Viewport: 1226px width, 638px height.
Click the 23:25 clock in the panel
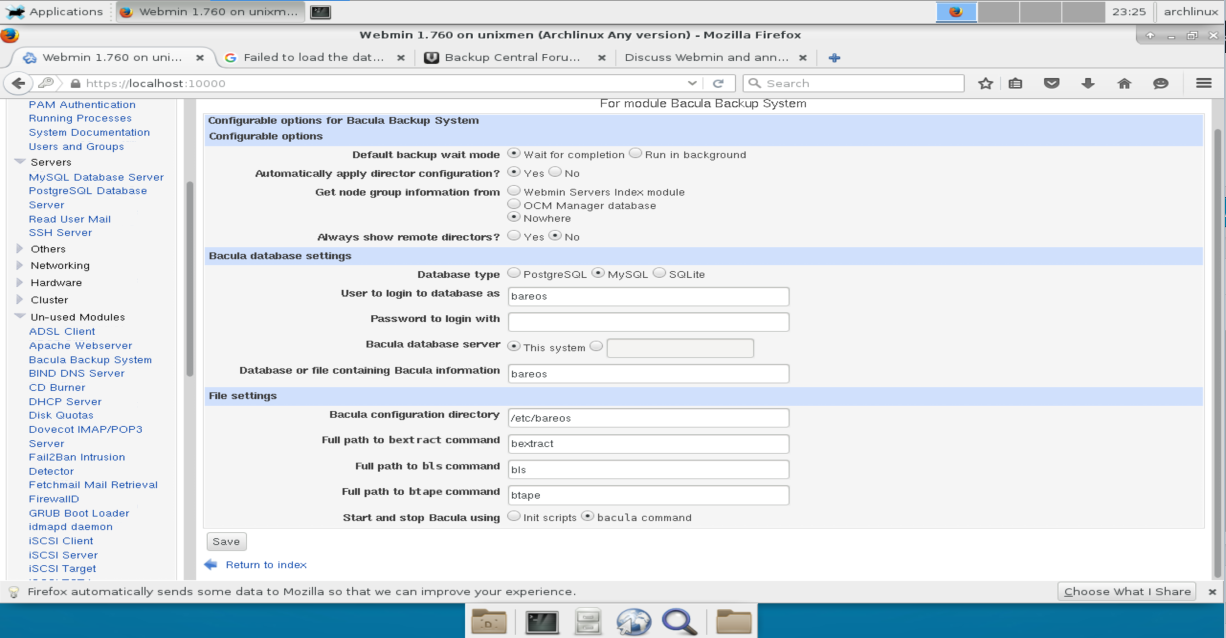coord(1128,12)
